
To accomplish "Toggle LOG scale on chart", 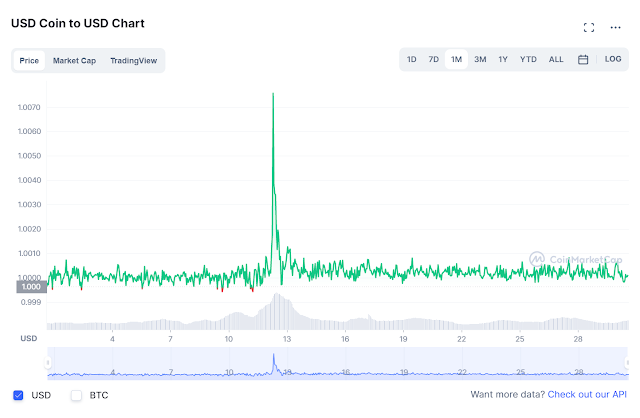I will [x=613, y=59].
